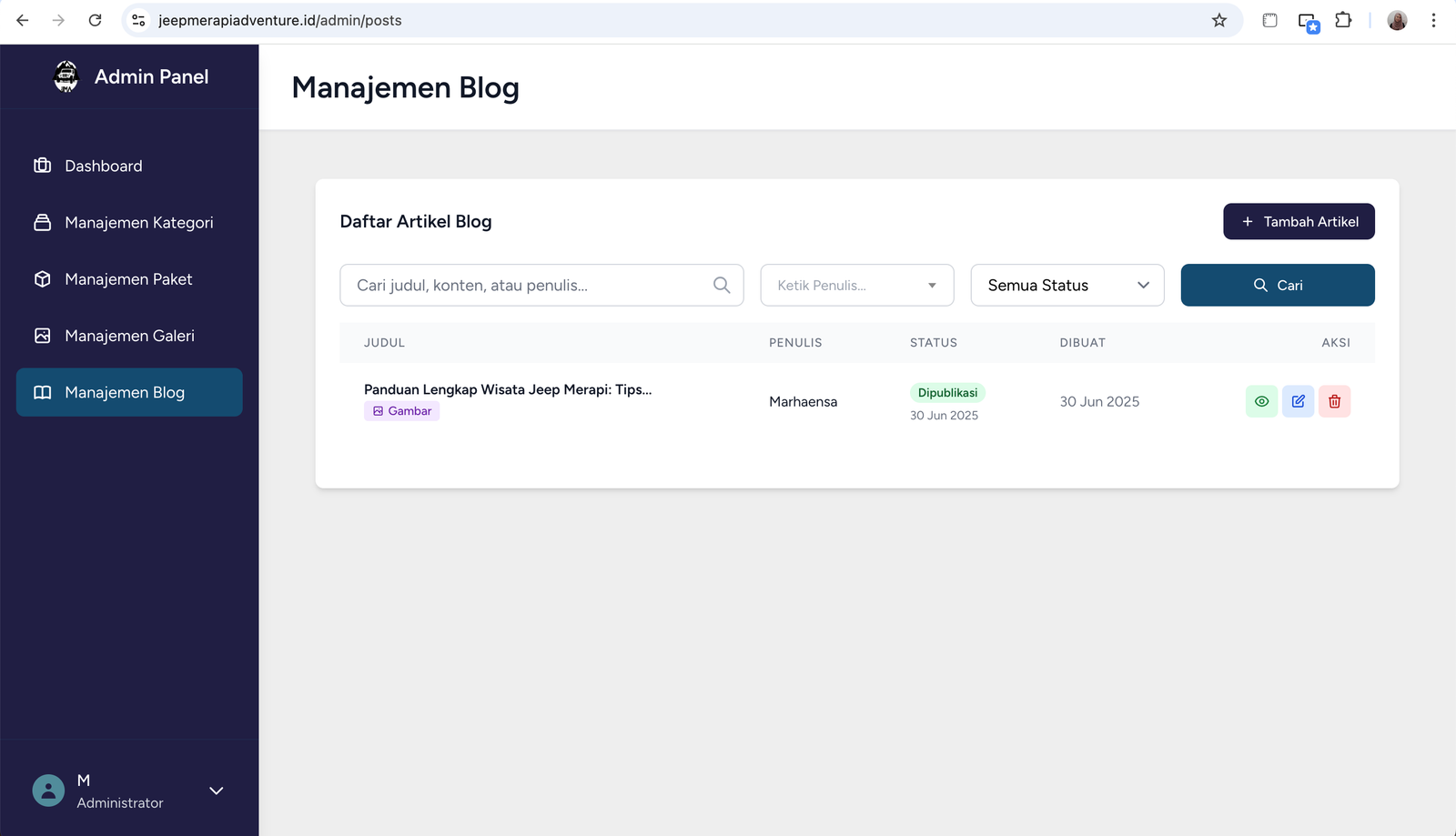
Task: Expand the Administrator user menu chevron
Action: click(217, 791)
